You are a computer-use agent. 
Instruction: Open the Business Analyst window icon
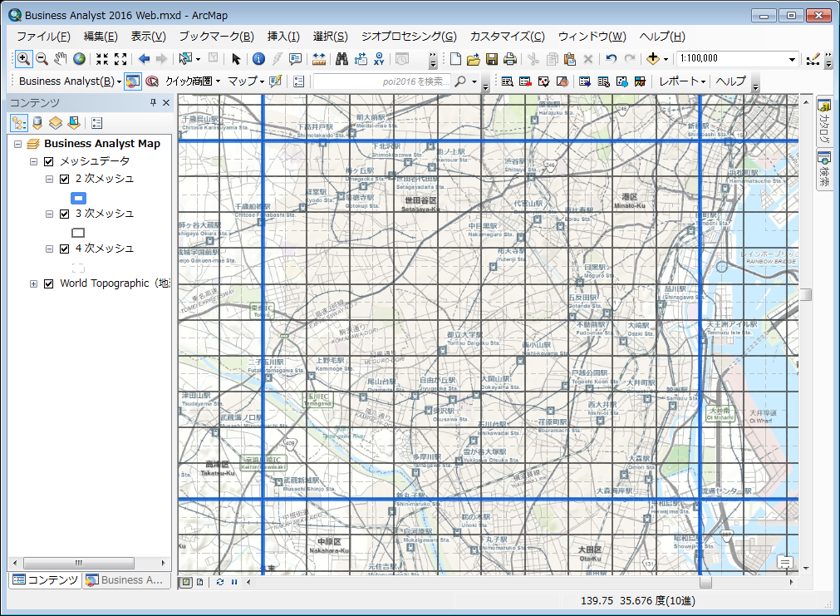coord(133,81)
